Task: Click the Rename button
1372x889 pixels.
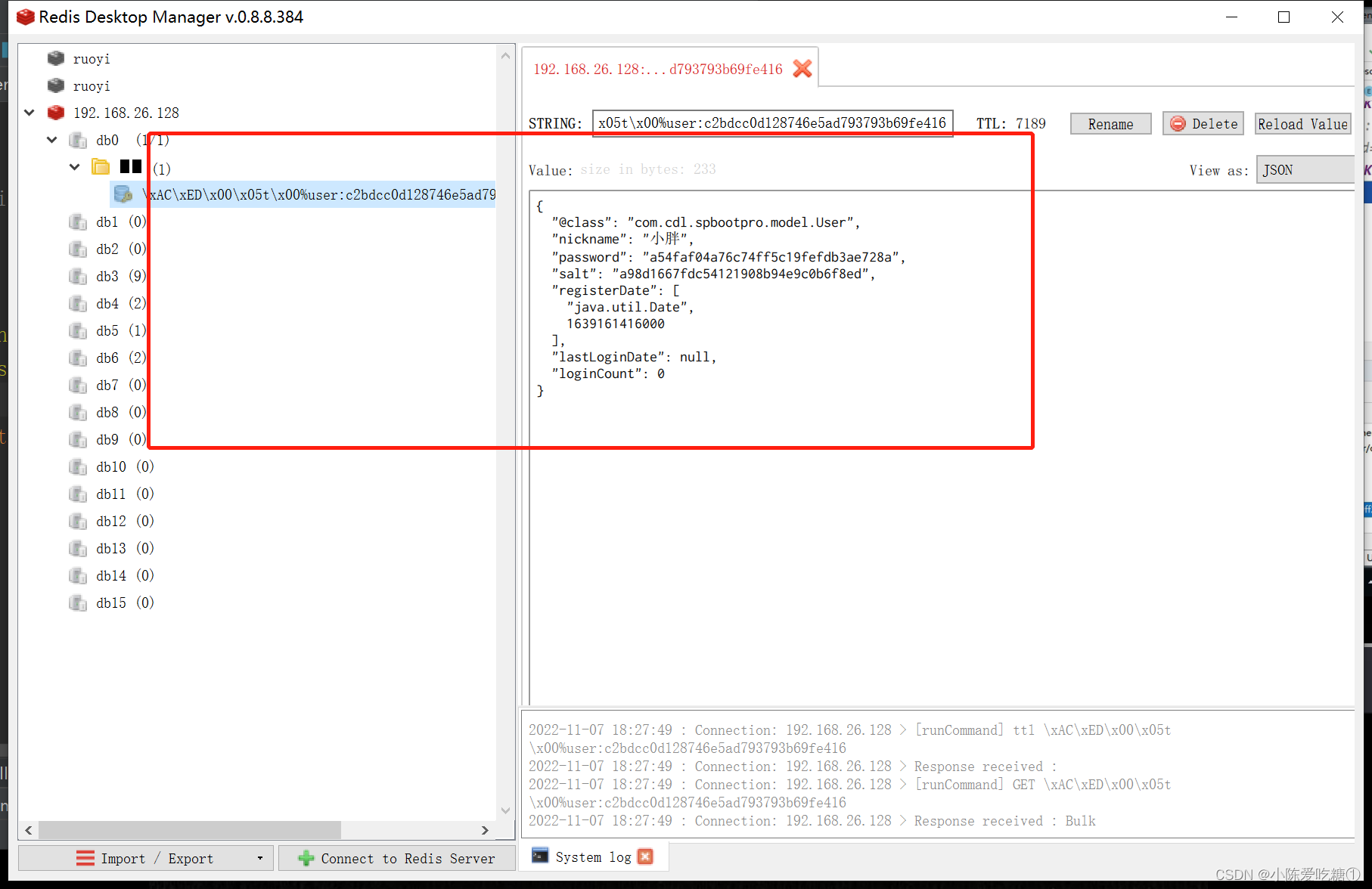Action: 1110,124
